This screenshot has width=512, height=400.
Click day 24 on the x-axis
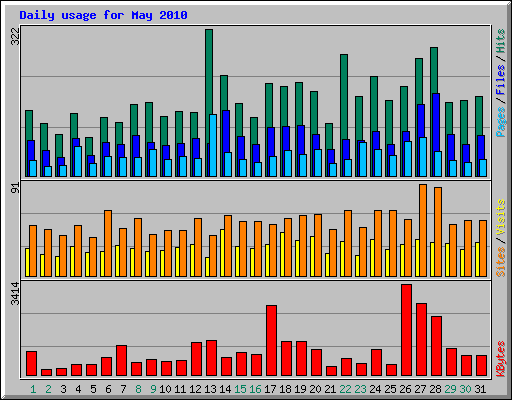coord(375,389)
